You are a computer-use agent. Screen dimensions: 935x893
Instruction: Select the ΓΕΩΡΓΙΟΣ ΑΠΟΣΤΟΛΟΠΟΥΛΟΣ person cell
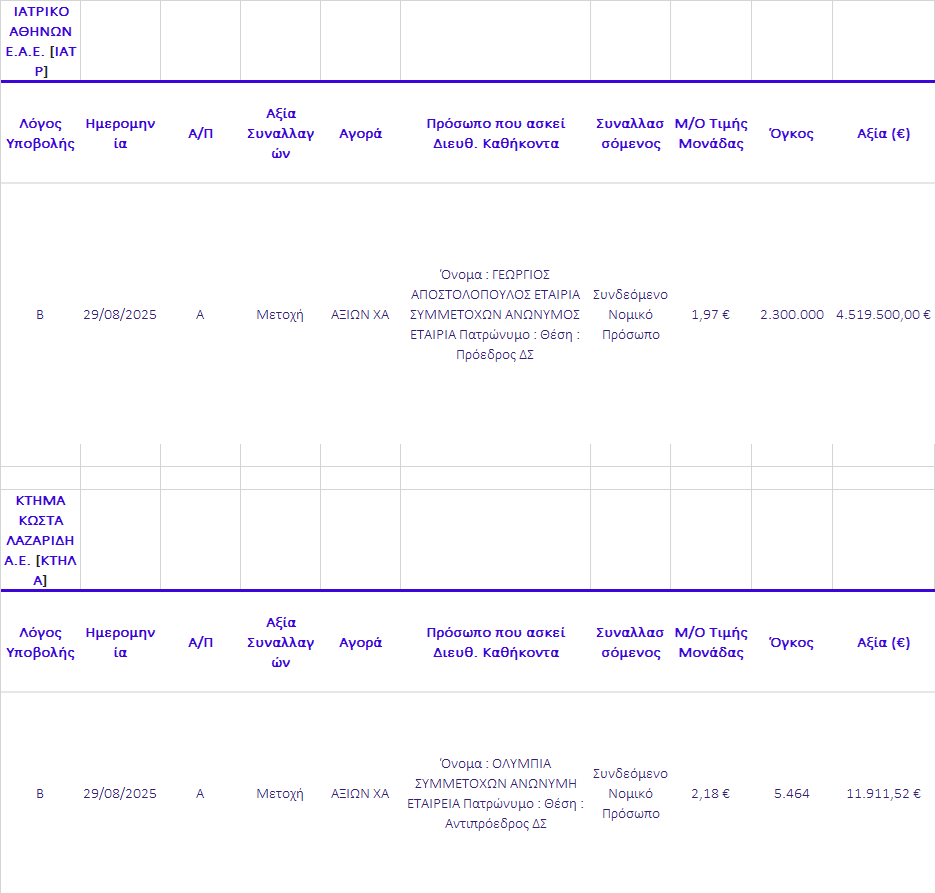[495, 315]
